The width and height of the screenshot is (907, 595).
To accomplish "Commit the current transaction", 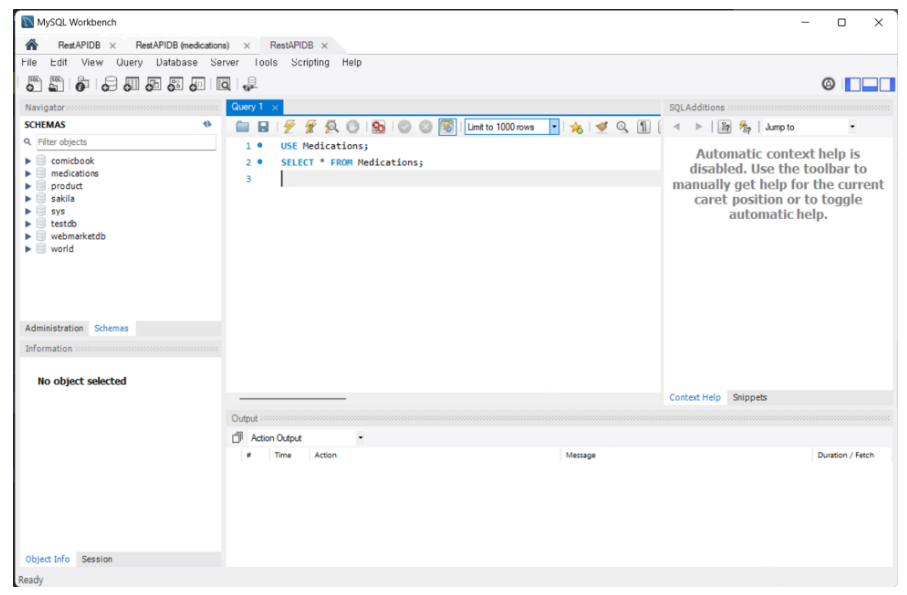I will point(404,127).
